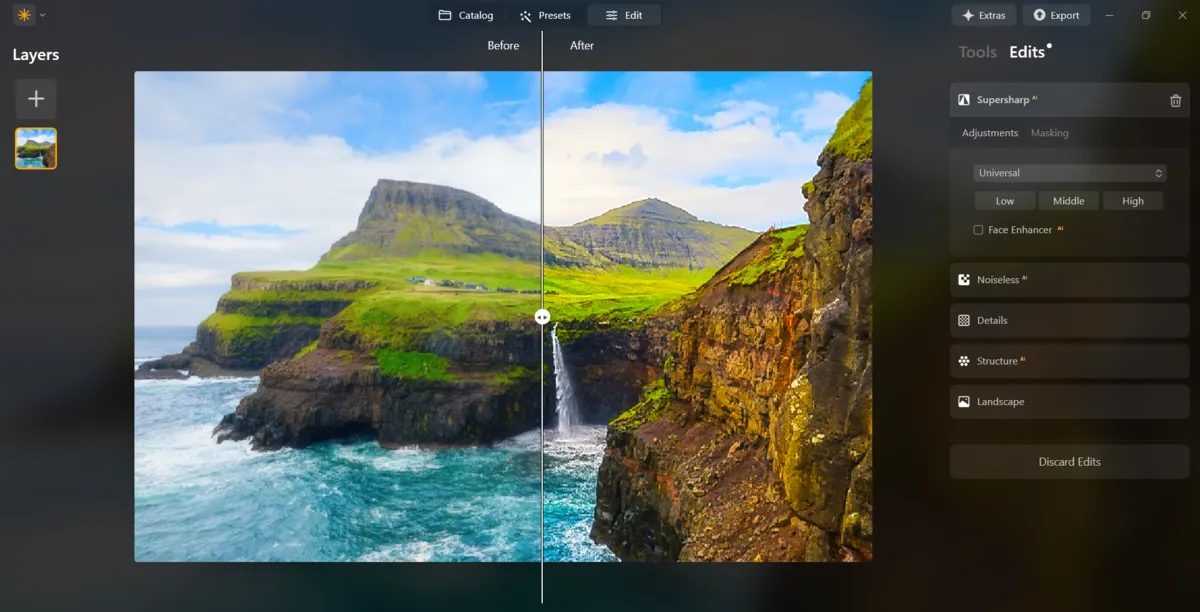
Task: Open the Details tool
Action: (1068, 320)
